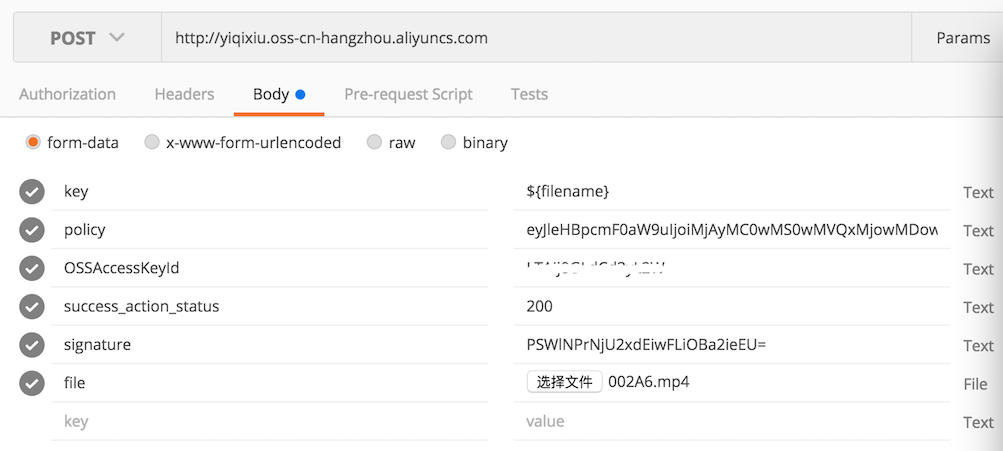Open the Text type dropdown for signature row
1003x451 pixels.
tap(977, 346)
